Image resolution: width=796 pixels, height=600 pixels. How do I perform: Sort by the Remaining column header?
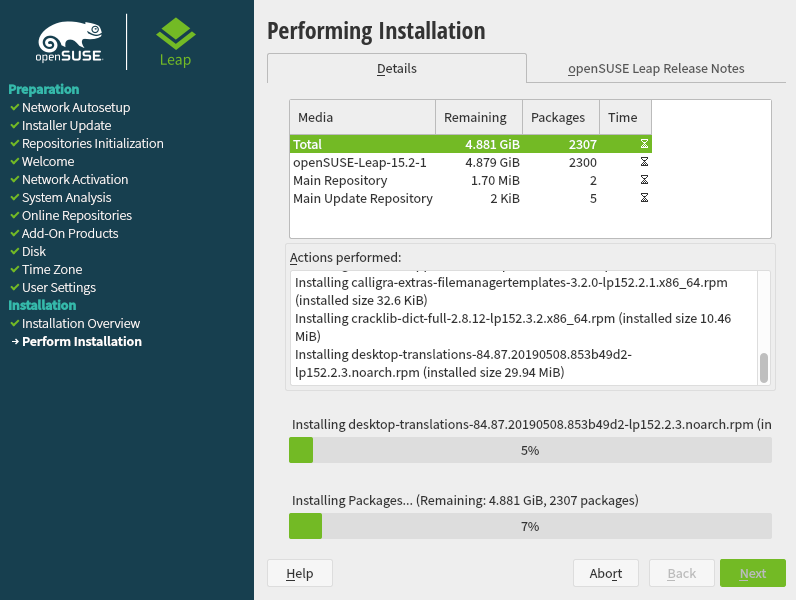479,117
